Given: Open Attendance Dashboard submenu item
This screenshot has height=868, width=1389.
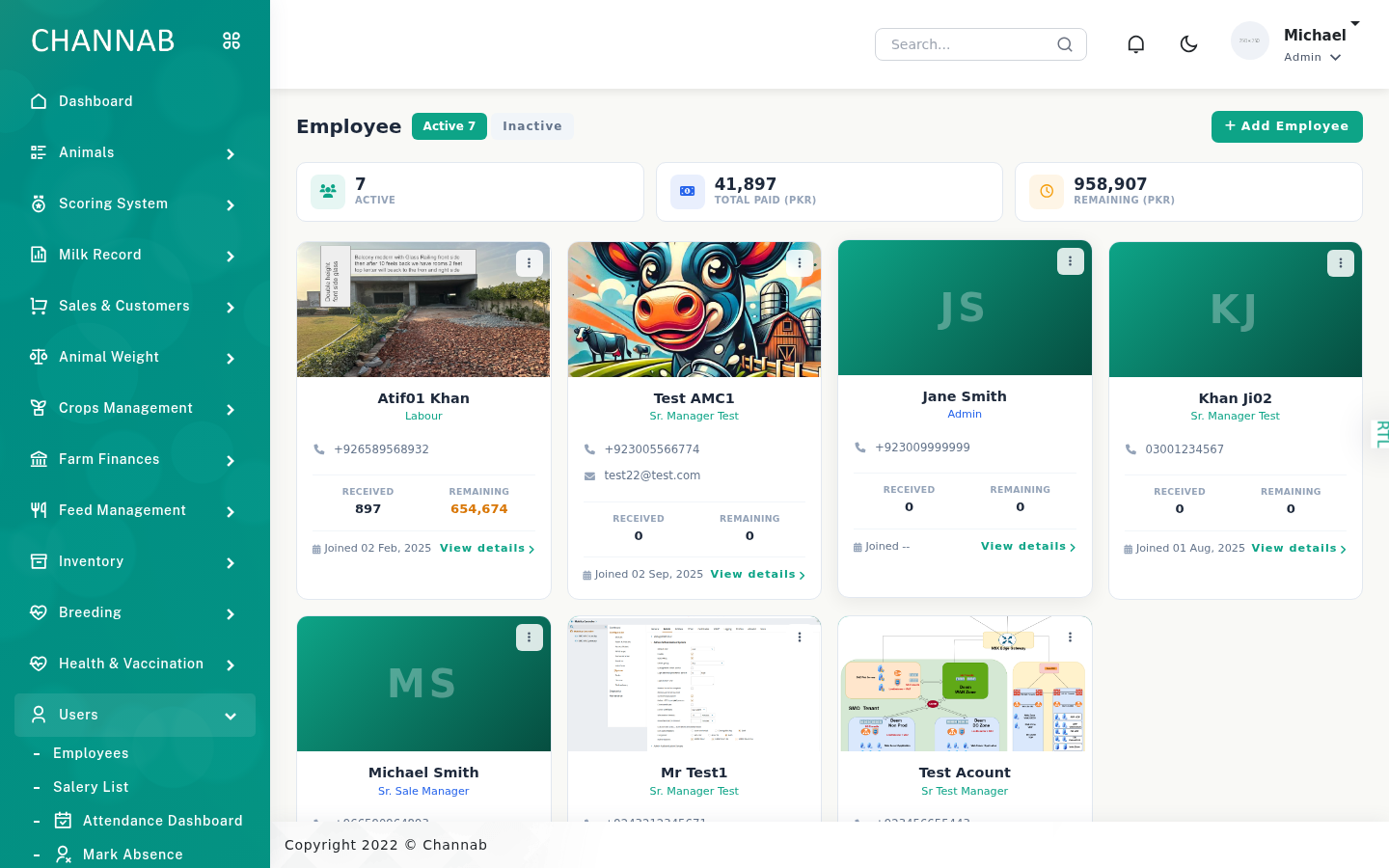Looking at the screenshot, I should [162, 821].
